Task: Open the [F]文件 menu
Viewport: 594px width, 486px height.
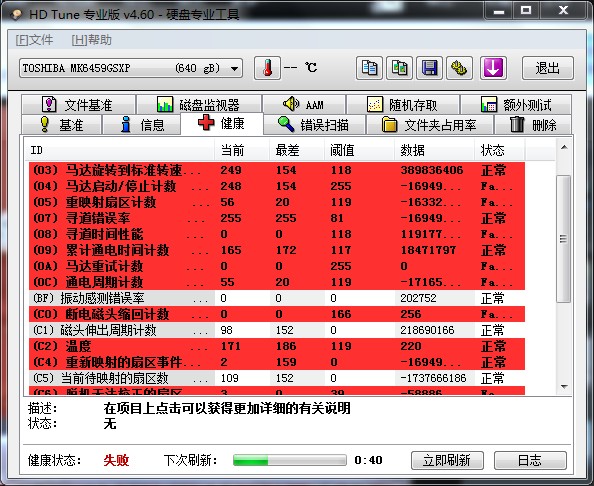Action: (x=34, y=40)
